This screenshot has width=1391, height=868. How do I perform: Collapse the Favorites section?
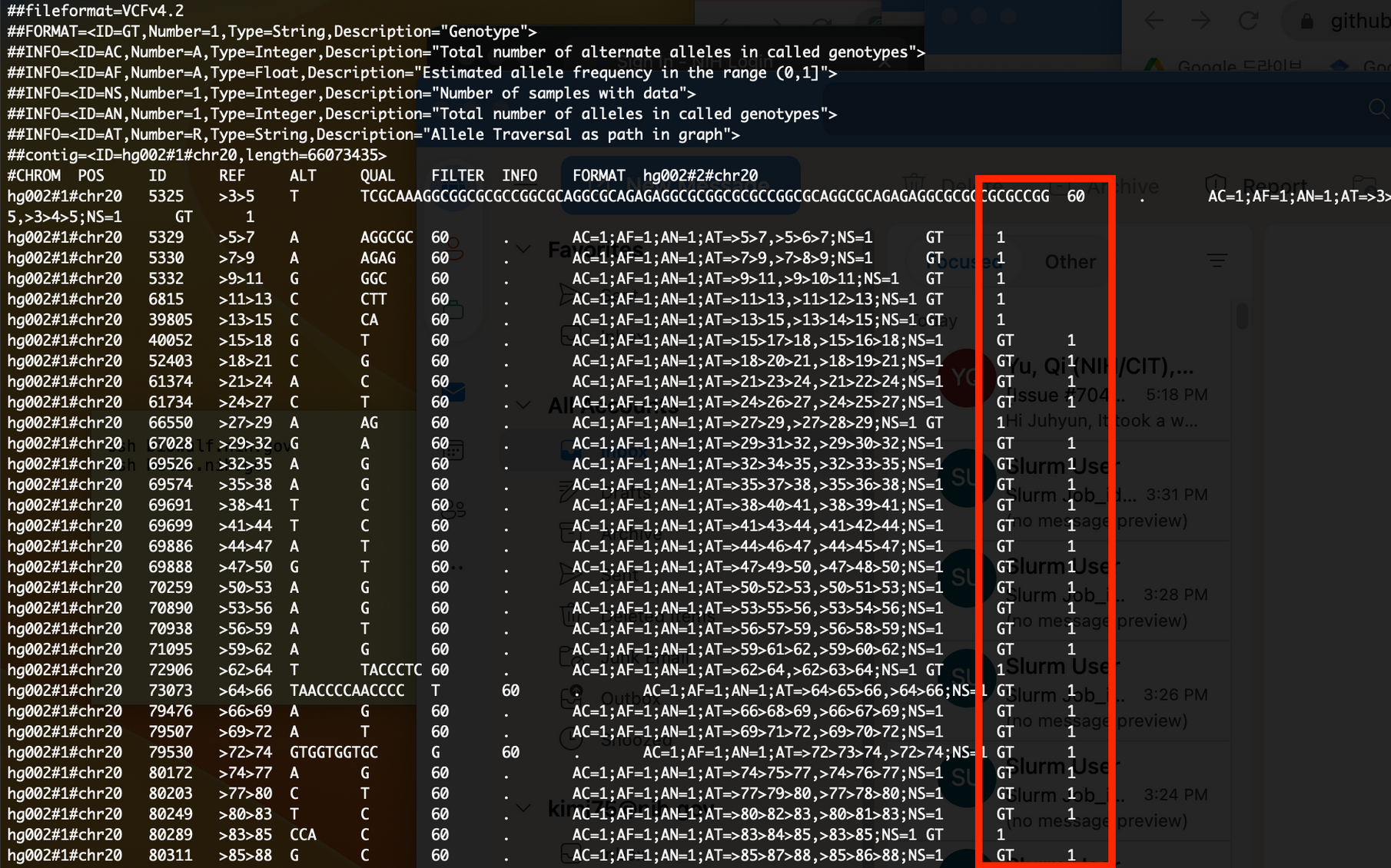click(525, 250)
